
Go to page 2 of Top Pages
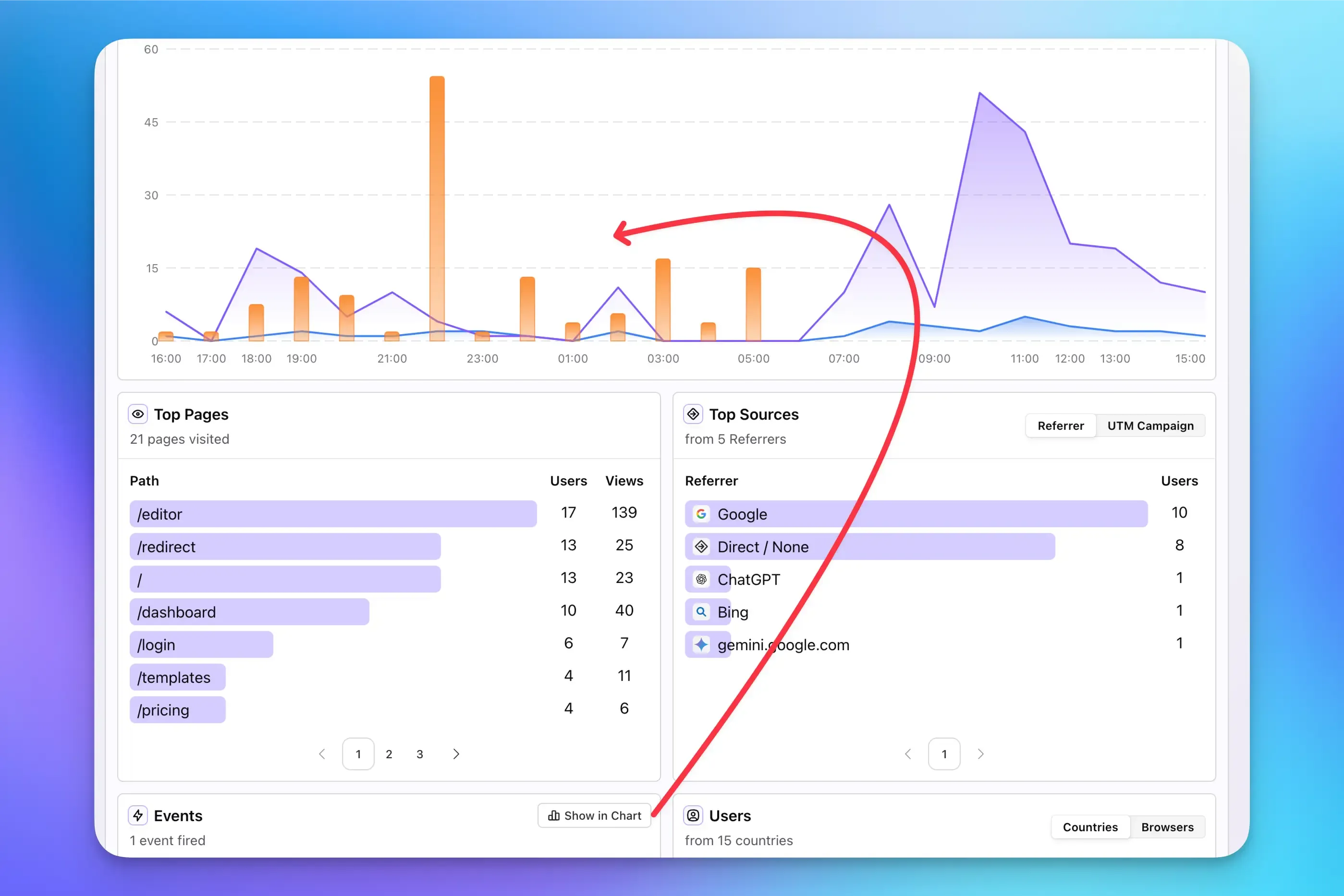(389, 754)
